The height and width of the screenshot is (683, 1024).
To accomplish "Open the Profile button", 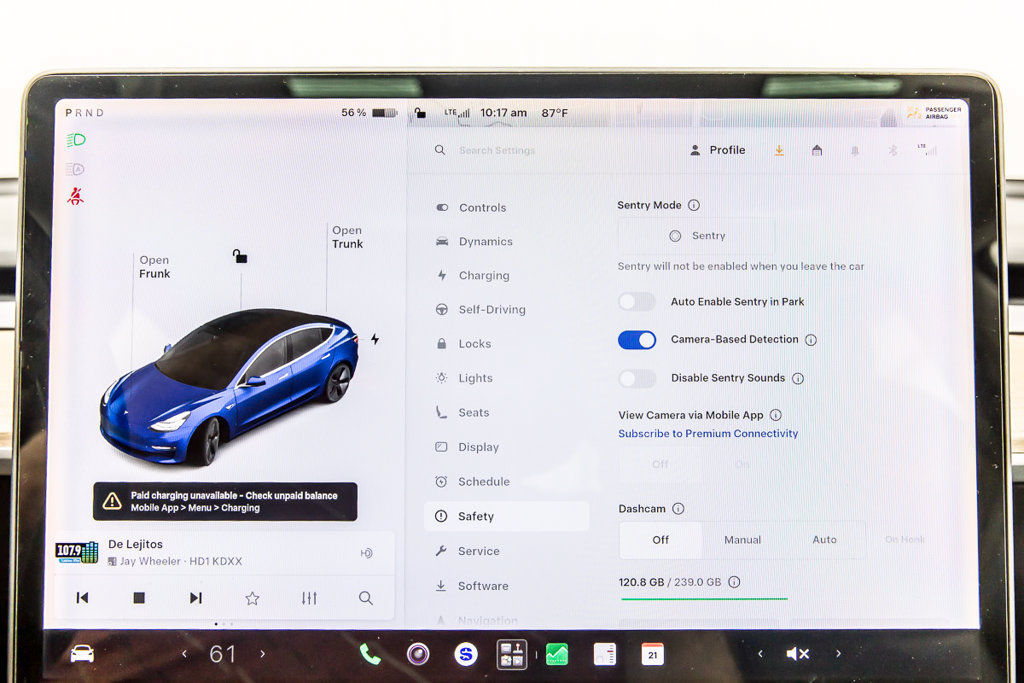I will tap(717, 150).
